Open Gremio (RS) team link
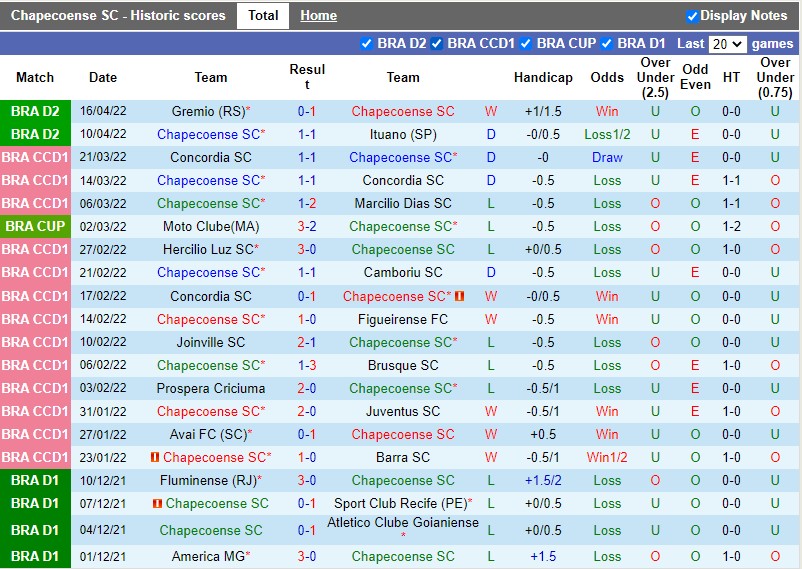Image resolution: width=802 pixels, height=569 pixels. [x=209, y=112]
